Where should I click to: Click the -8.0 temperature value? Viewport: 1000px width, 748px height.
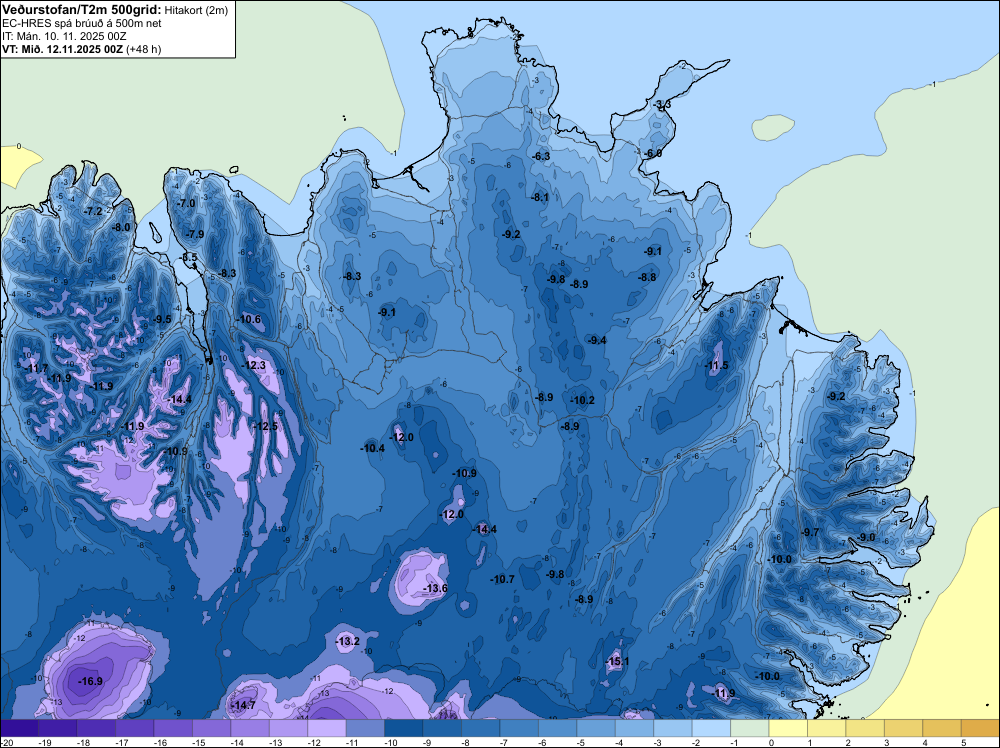121,227
